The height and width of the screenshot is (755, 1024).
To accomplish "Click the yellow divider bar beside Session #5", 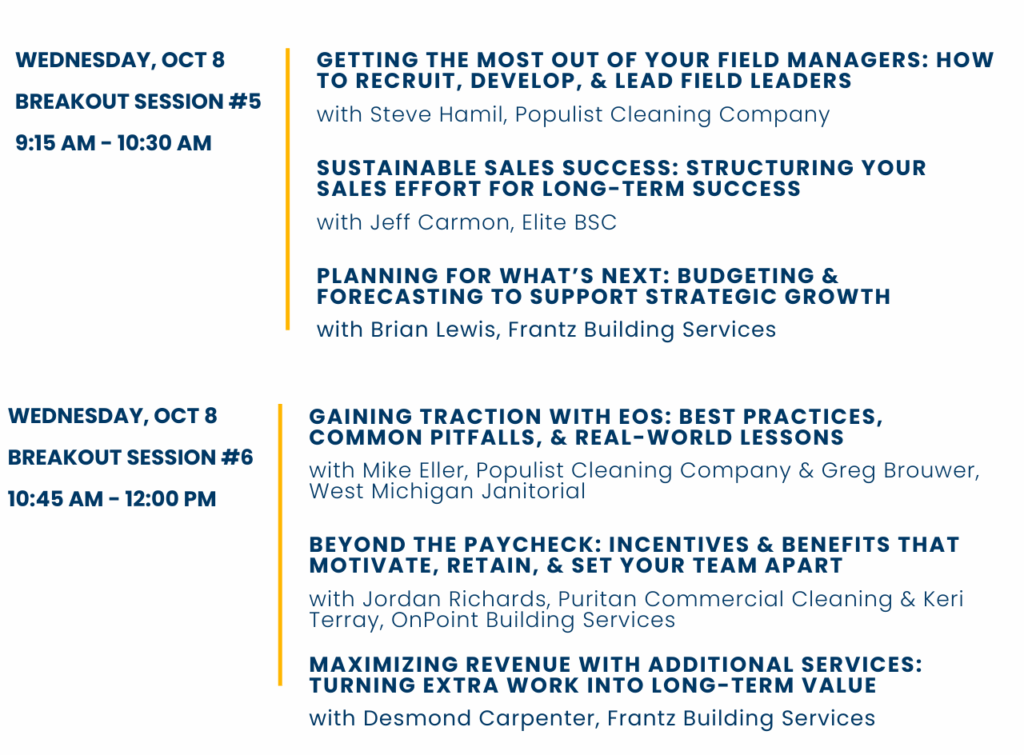I will [x=287, y=189].
